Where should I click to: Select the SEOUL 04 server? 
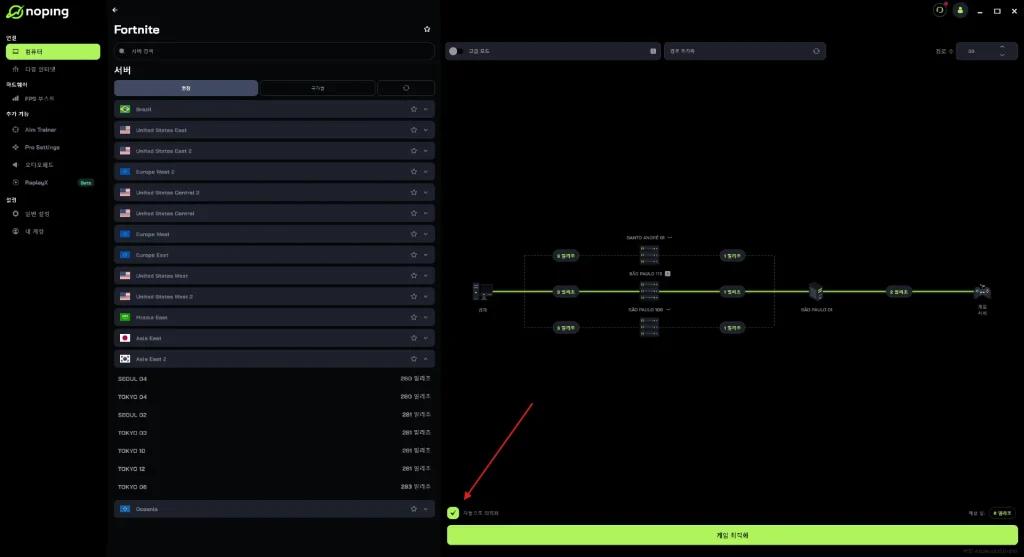pyautogui.click(x=274, y=379)
